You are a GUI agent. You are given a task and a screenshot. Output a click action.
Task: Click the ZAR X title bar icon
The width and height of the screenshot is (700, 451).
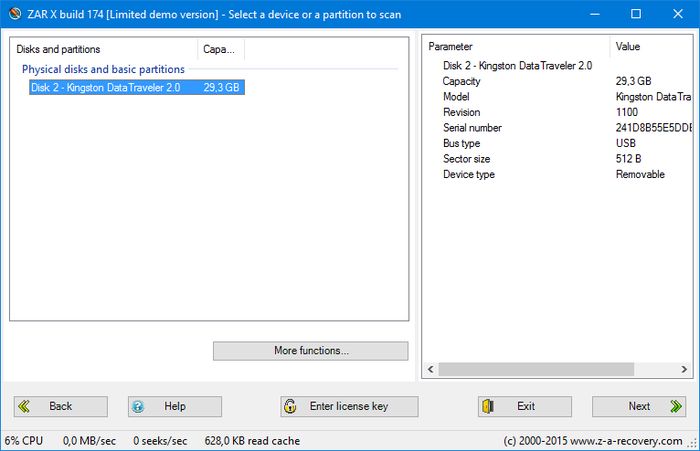click(14, 14)
